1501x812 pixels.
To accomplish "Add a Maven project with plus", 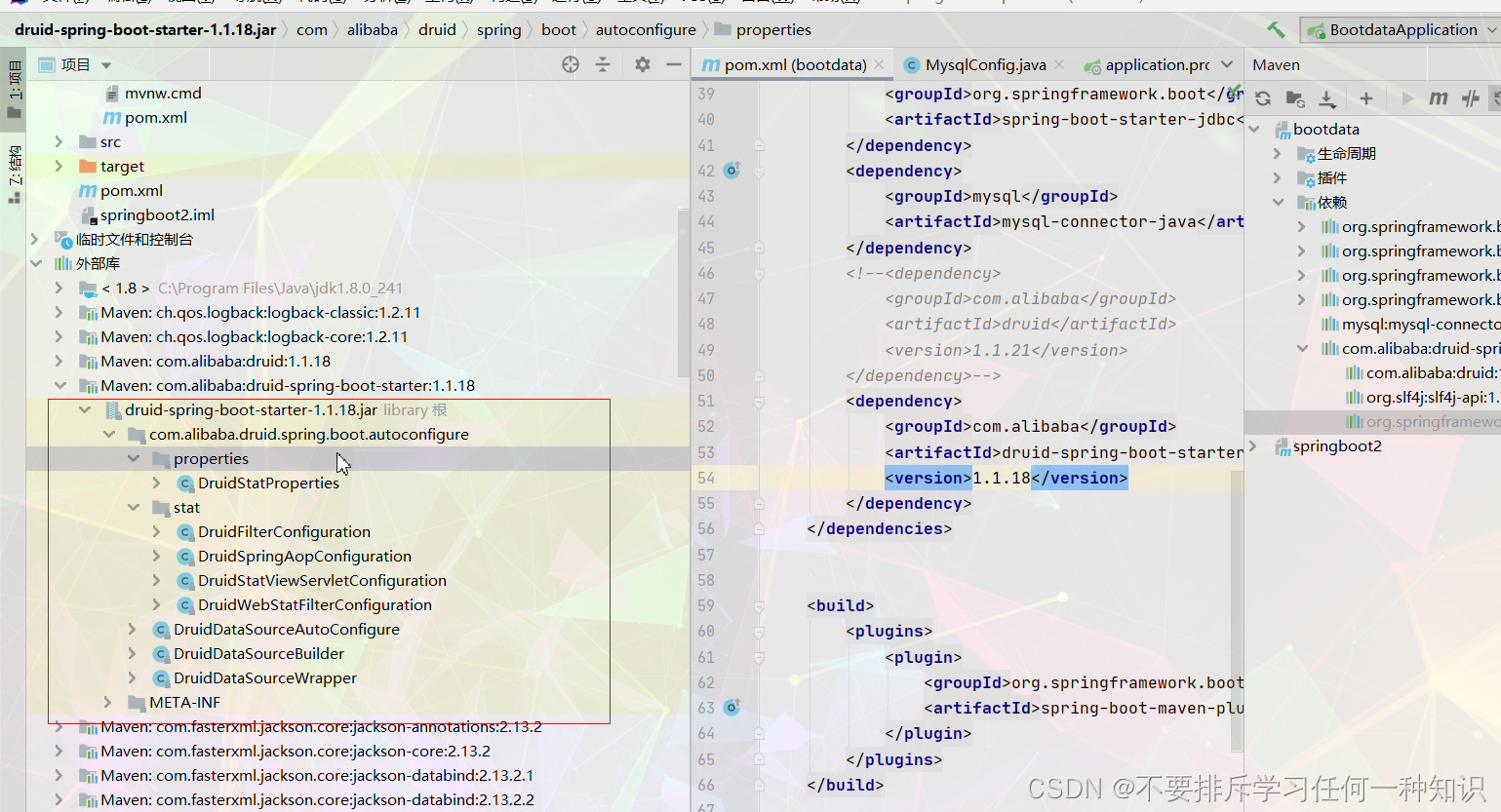I will coord(1365,98).
